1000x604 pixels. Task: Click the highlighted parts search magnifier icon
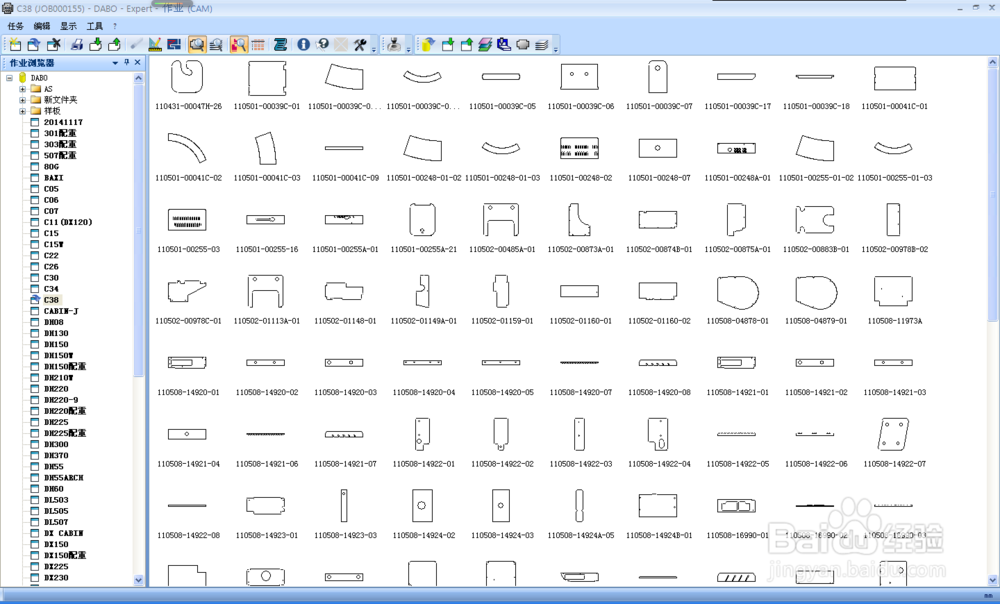point(239,44)
